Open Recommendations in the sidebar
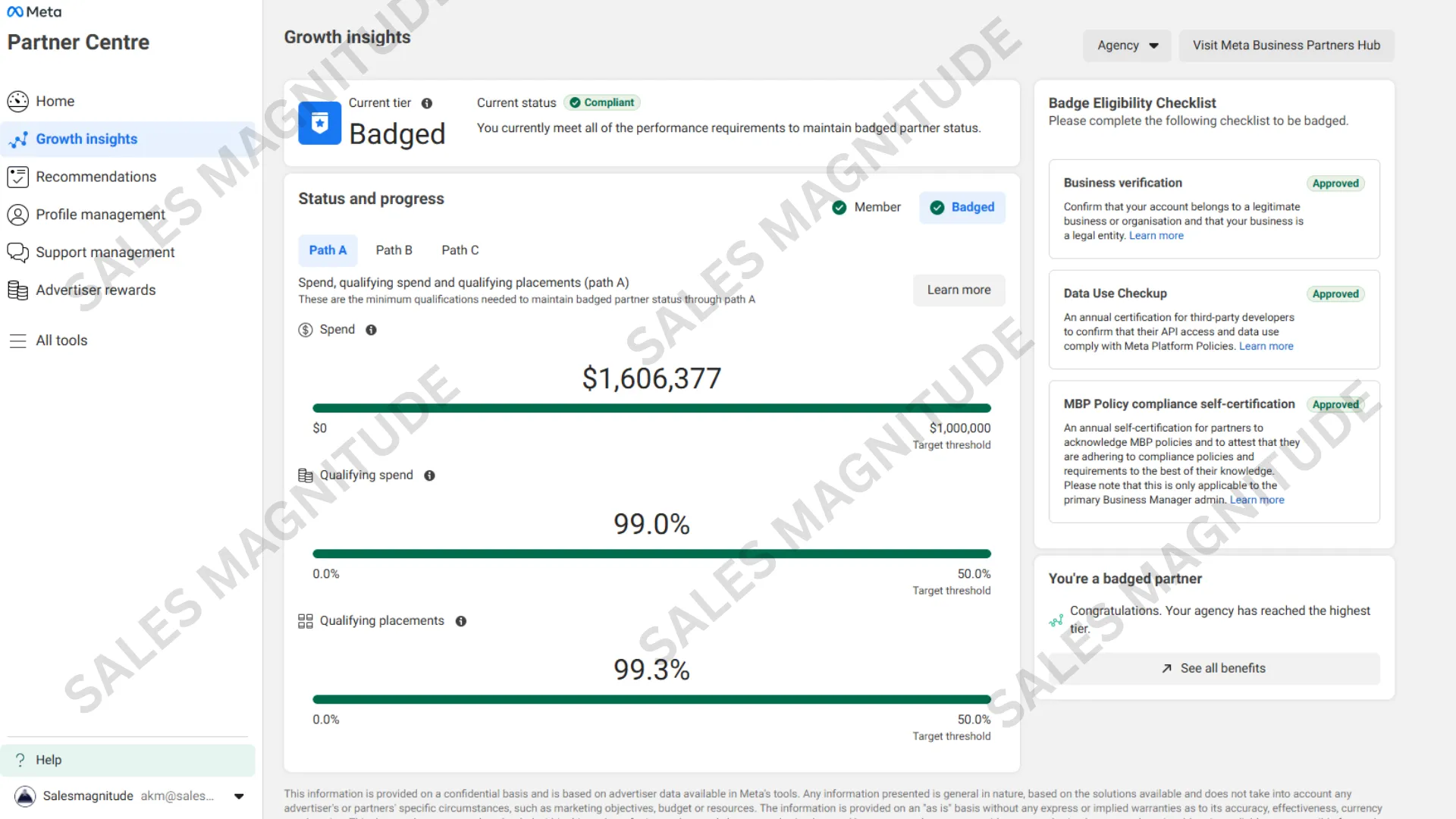This screenshot has height=819, width=1456. click(127, 177)
